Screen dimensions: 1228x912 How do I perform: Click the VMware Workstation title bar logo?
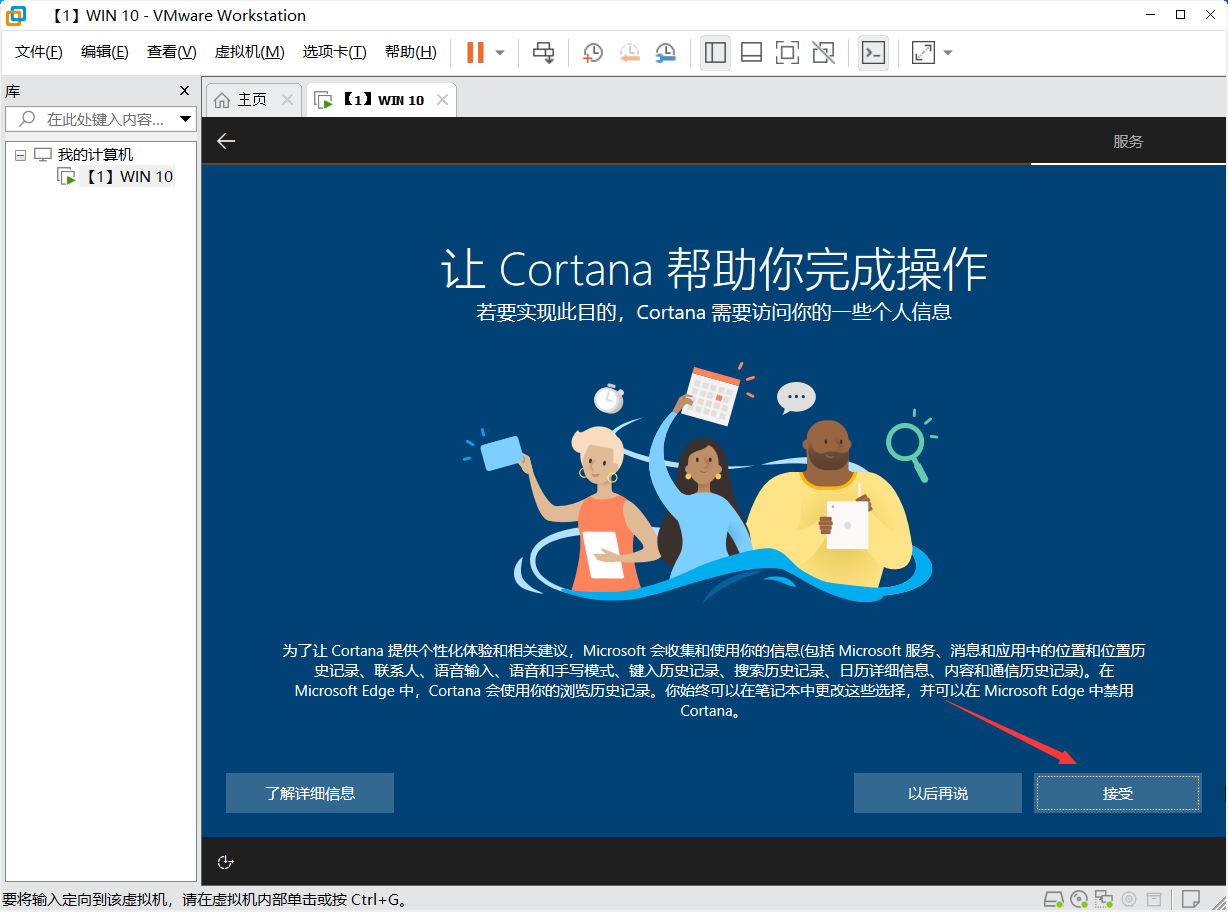17,15
